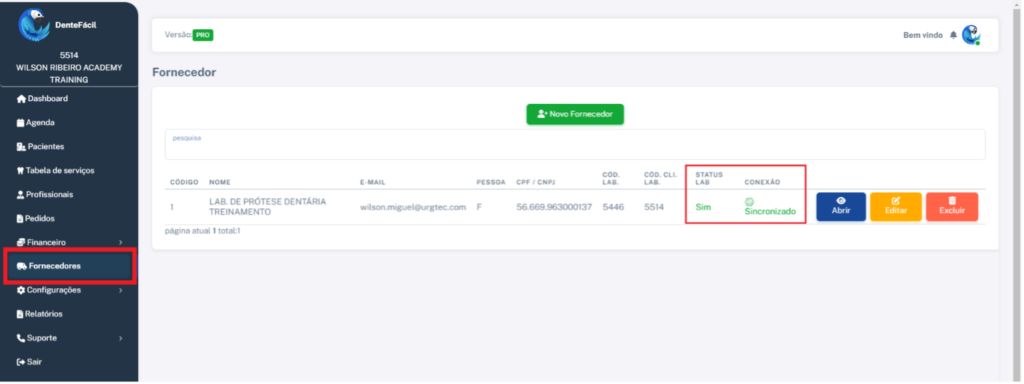Click the Pacientes sidebar icon
1024x384 pixels.
coord(22,147)
